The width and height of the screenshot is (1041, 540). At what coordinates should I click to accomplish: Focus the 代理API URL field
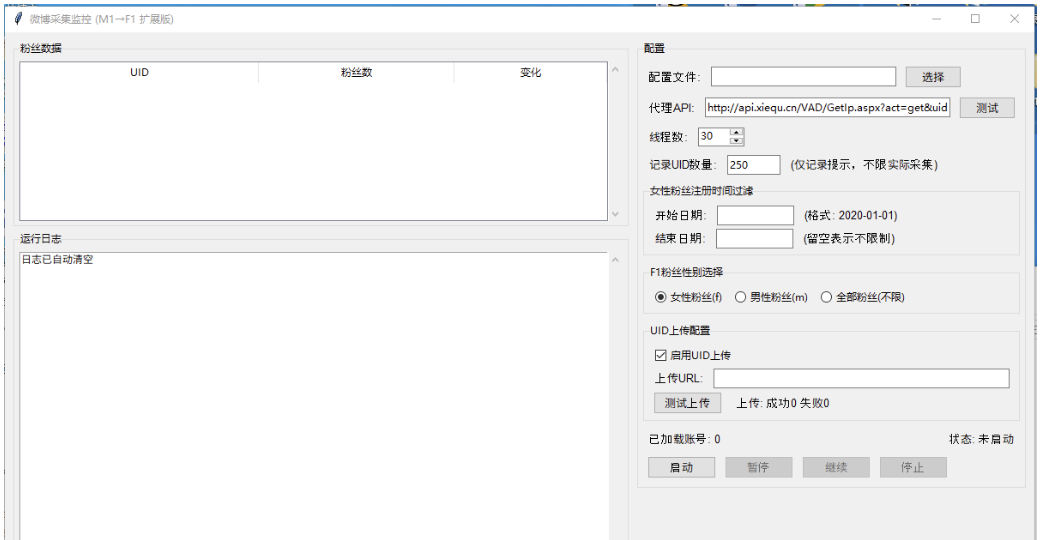[x=827, y=108]
